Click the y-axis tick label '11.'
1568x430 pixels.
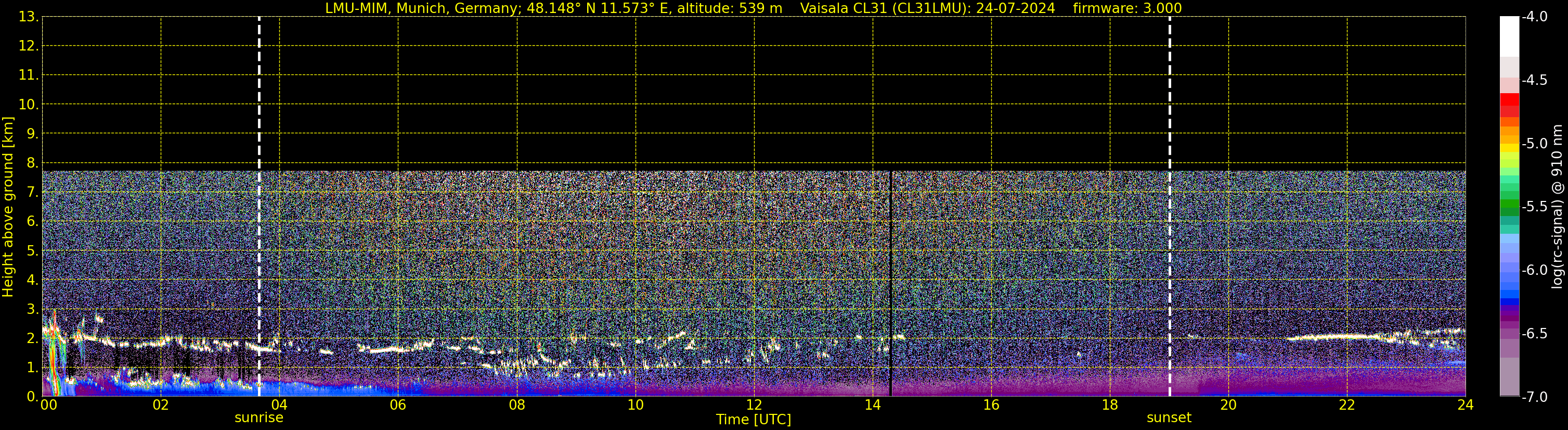[29, 75]
